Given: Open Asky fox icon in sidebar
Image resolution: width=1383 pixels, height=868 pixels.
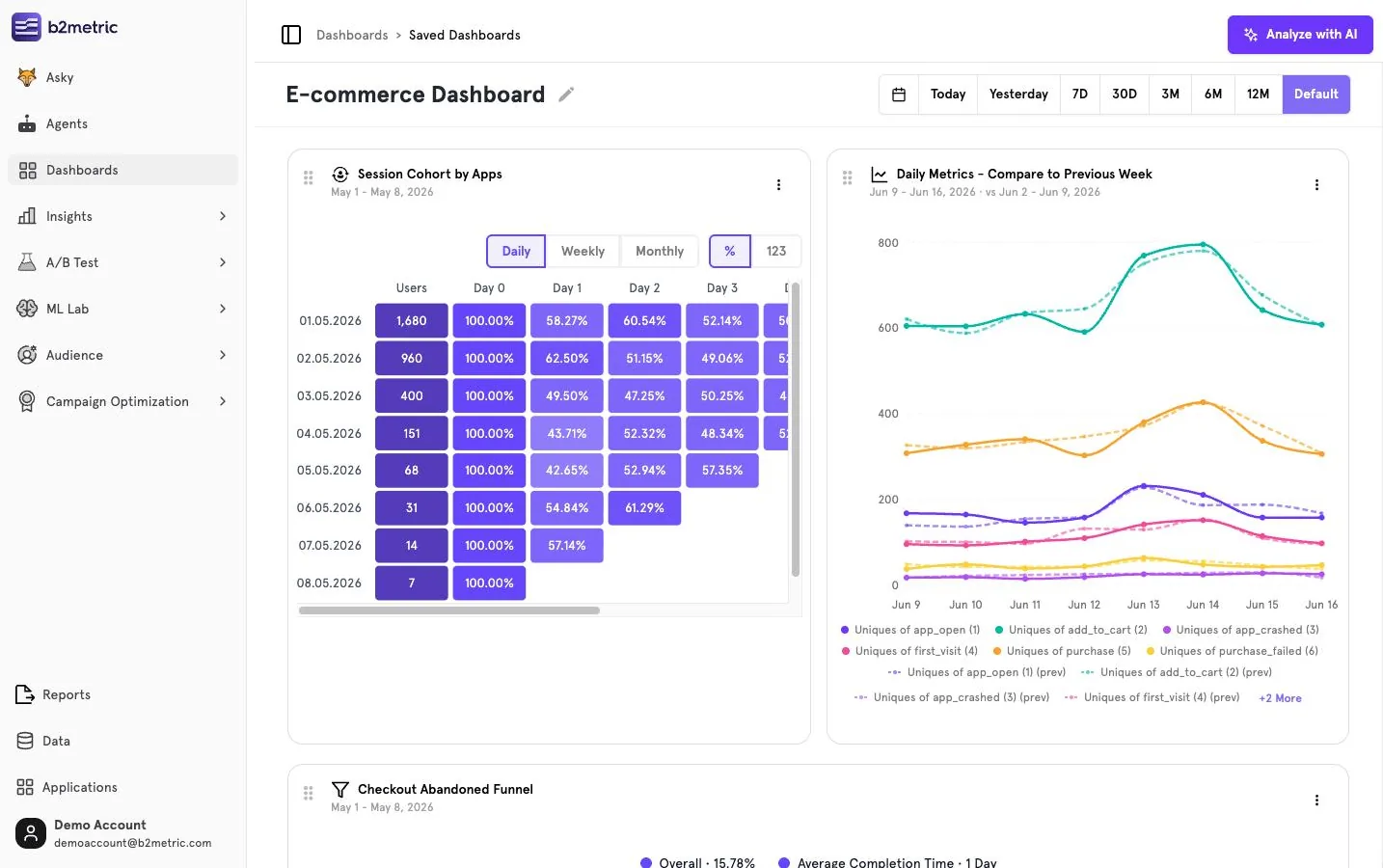Looking at the screenshot, I should (x=27, y=77).
